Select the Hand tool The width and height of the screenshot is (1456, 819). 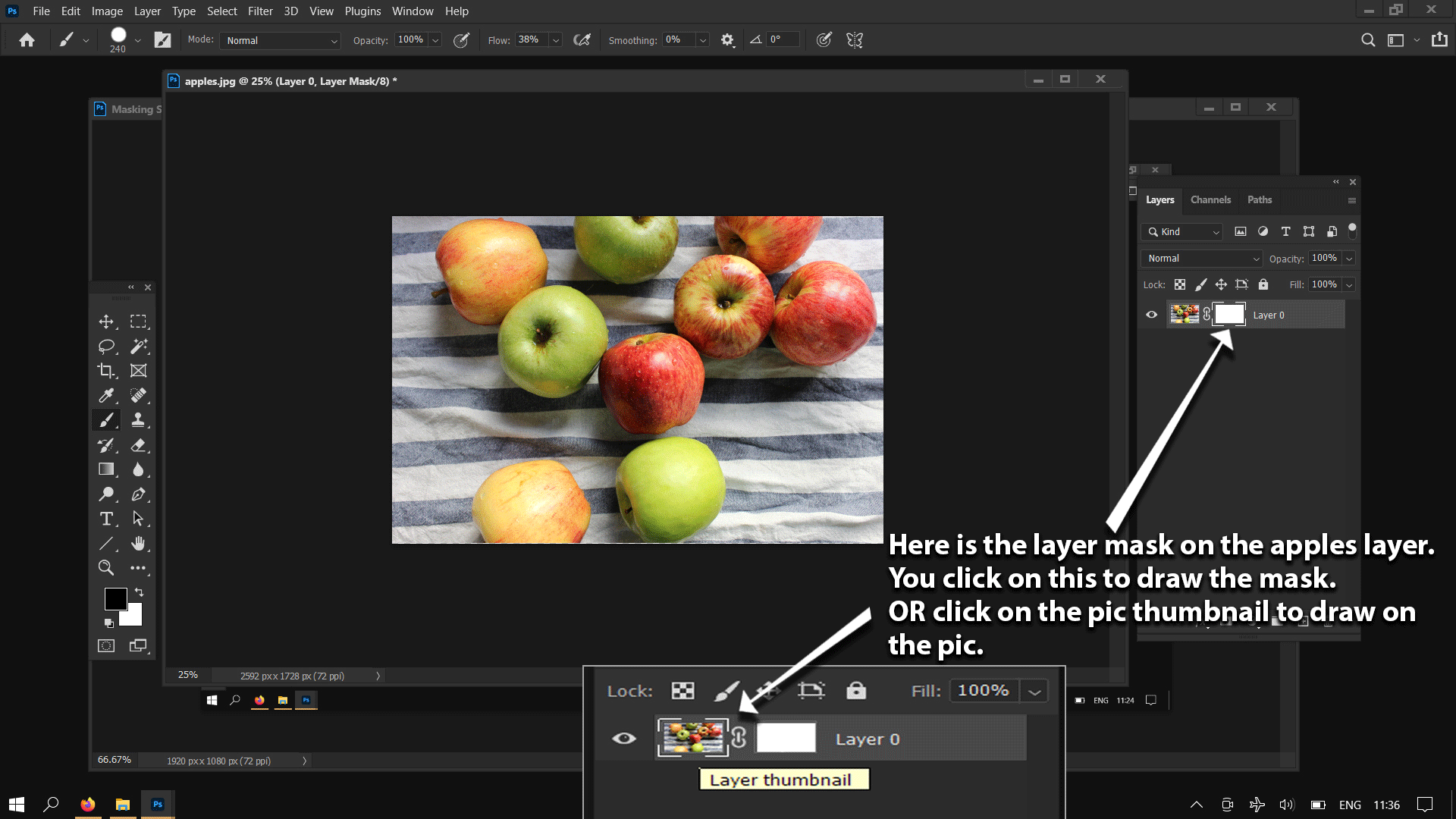(x=138, y=543)
